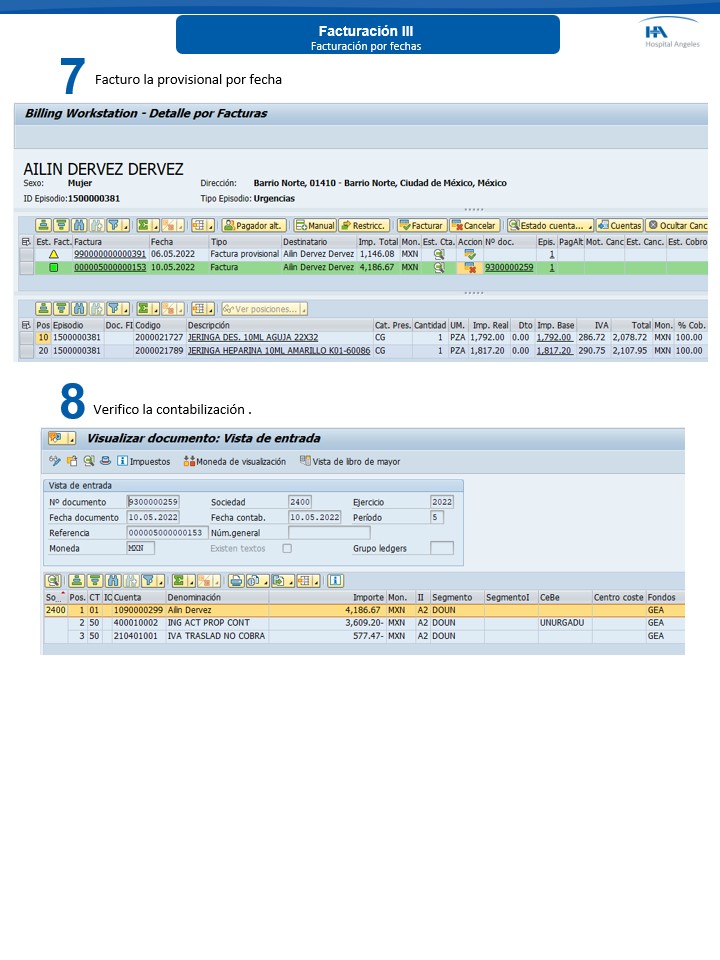Click the Nº documento input field
The width and height of the screenshot is (720, 960).
point(153,501)
